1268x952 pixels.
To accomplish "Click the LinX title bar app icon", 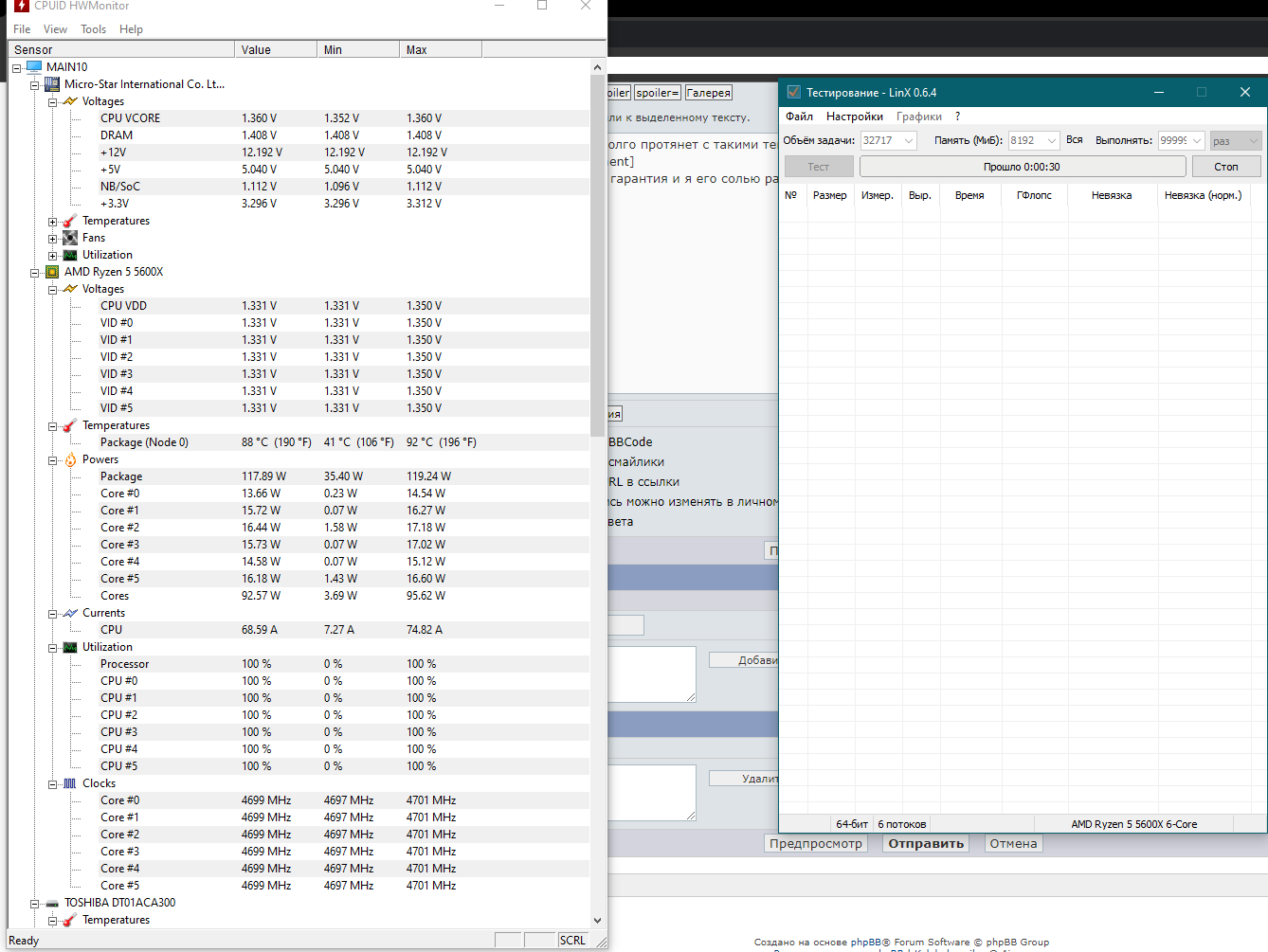I will [x=794, y=92].
